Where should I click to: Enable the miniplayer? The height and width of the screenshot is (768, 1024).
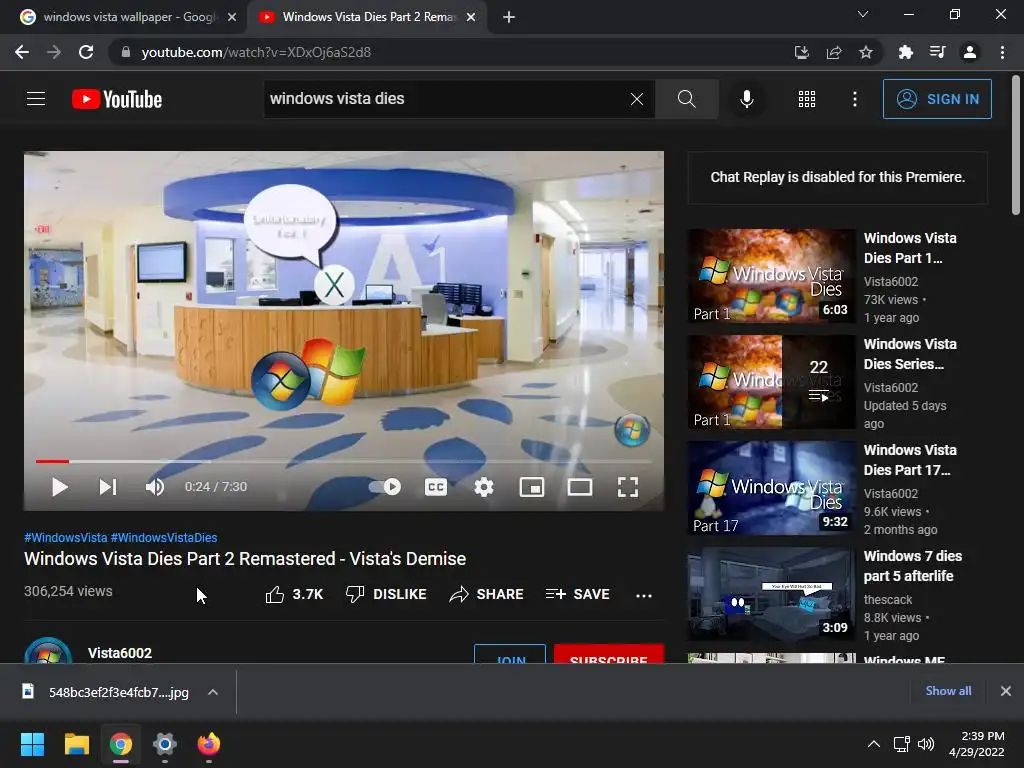(x=532, y=487)
